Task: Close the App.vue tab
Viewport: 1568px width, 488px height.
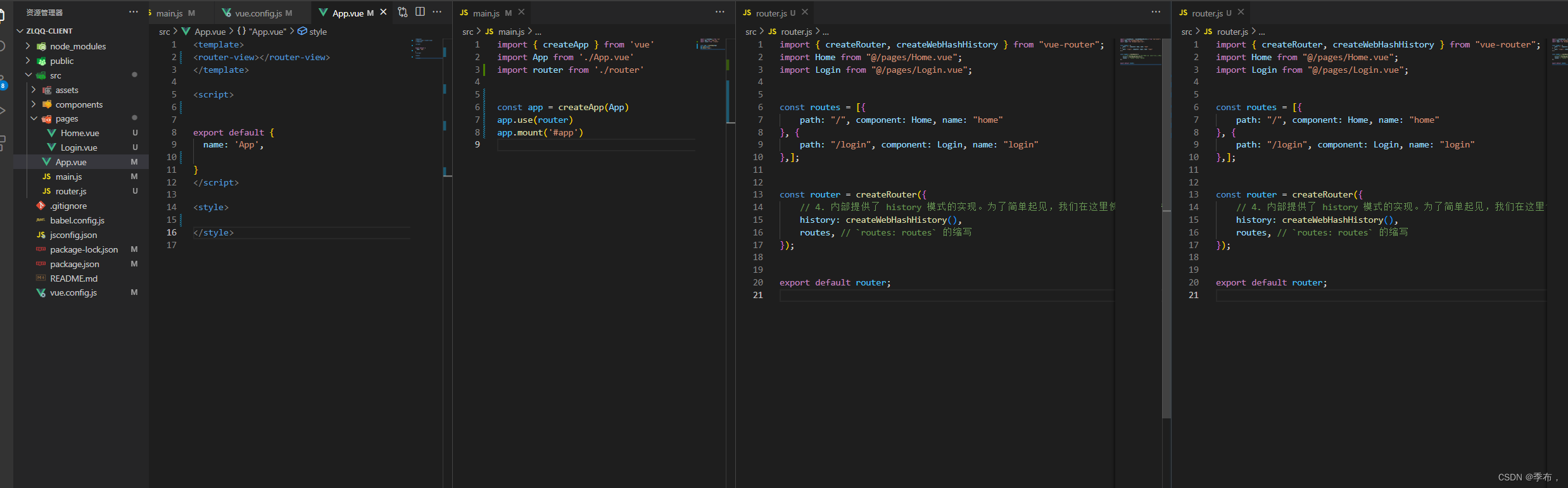Action: [383, 13]
